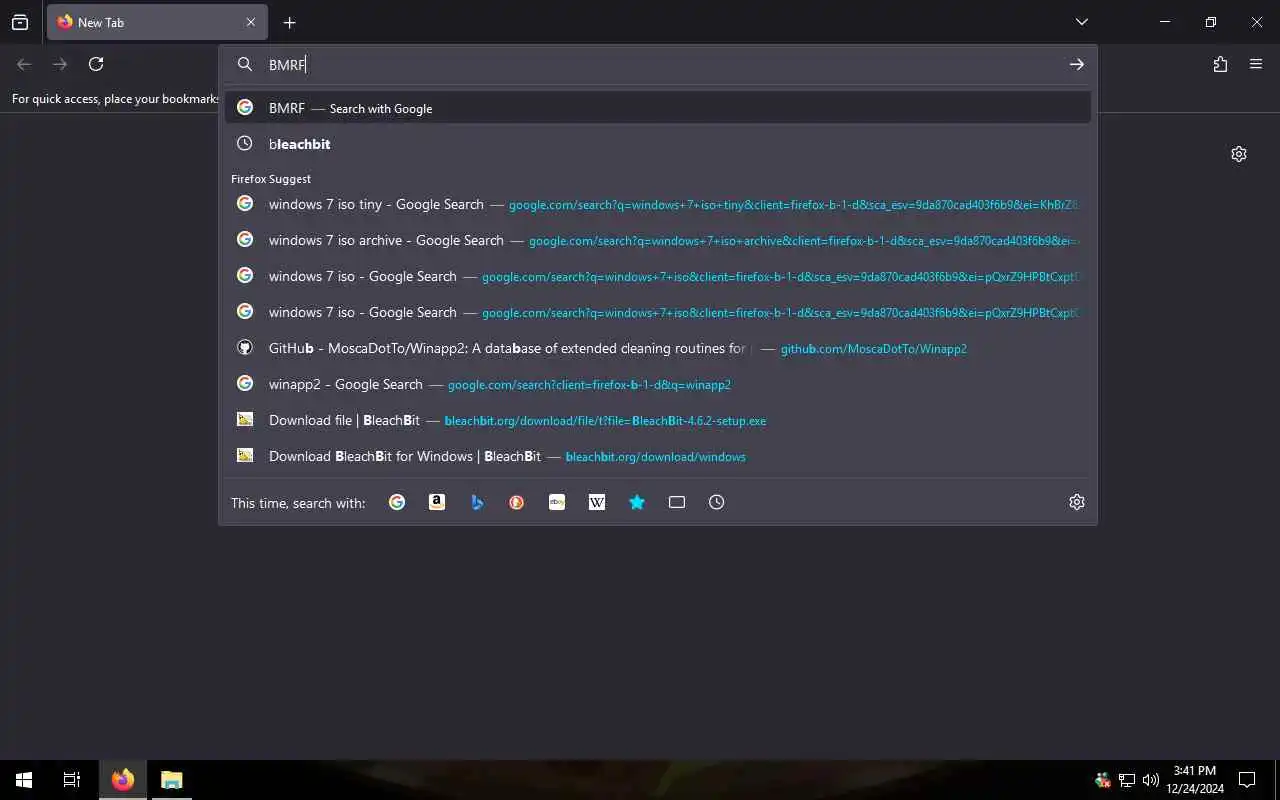The width and height of the screenshot is (1280, 800).
Task: Open Task View on the taskbar
Action: 72,780
